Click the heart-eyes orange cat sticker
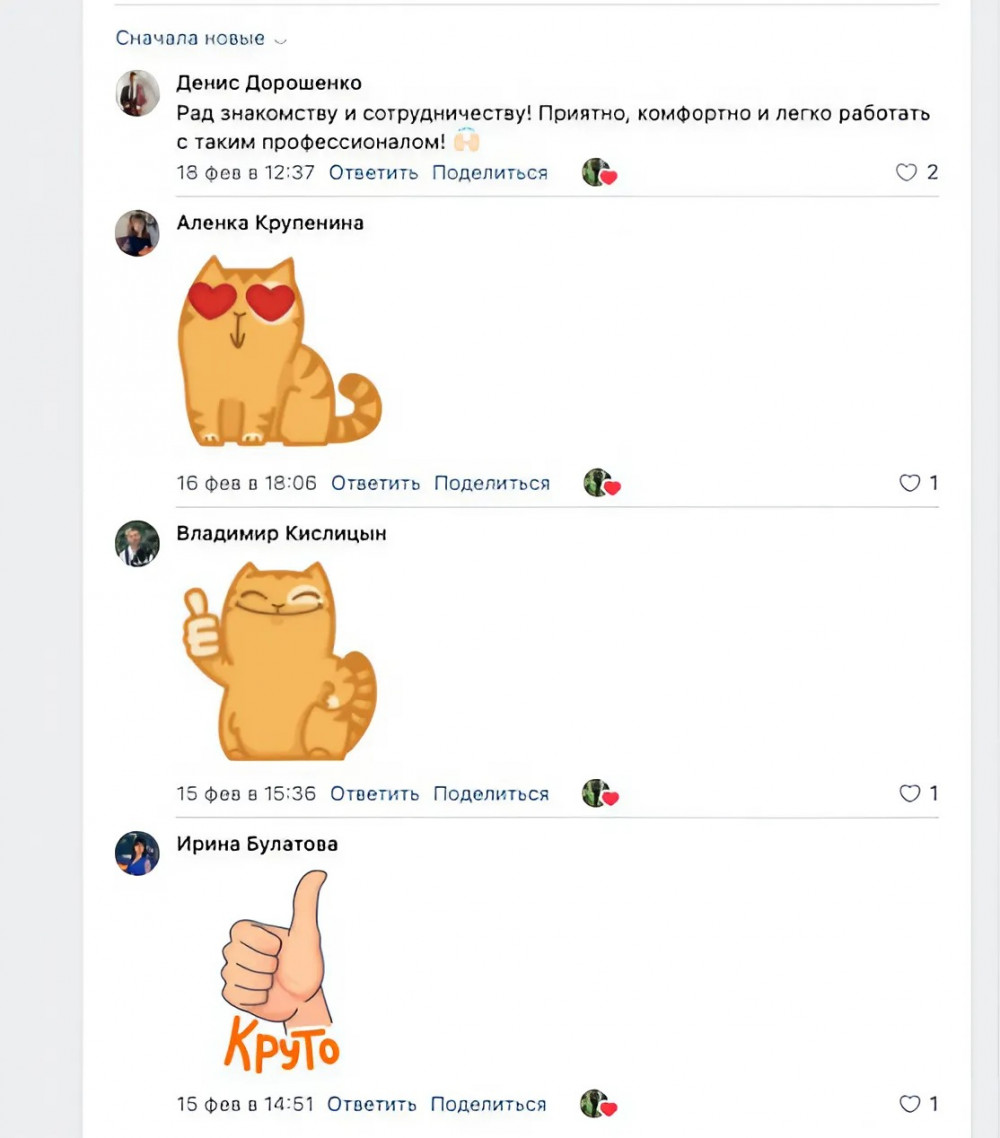The height and width of the screenshot is (1138, 1000). [x=277, y=350]
